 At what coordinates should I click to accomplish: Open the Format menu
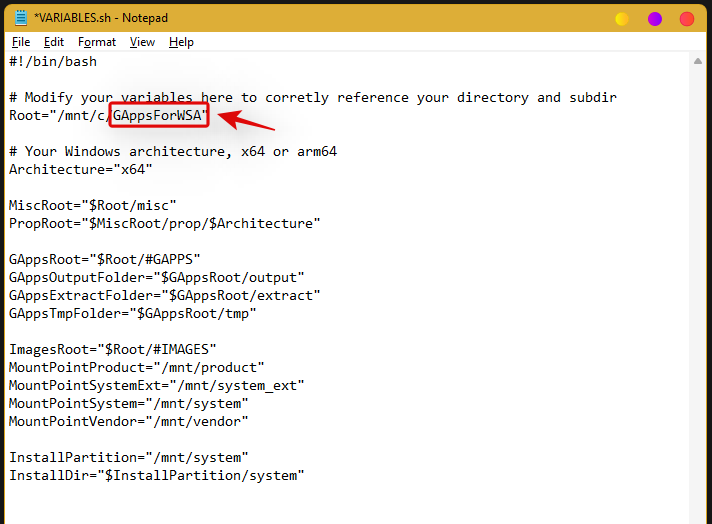click(97, 42)
